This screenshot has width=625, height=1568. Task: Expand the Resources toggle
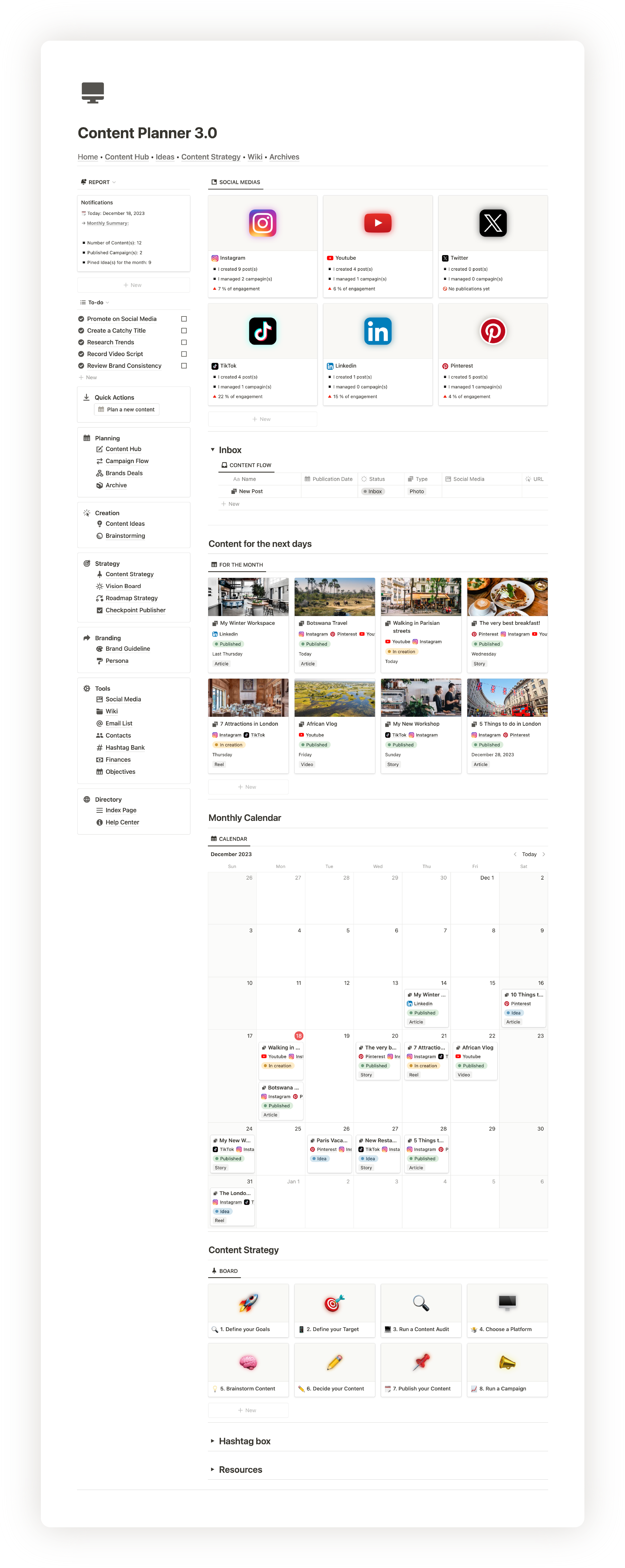[x=212, y=1469]
